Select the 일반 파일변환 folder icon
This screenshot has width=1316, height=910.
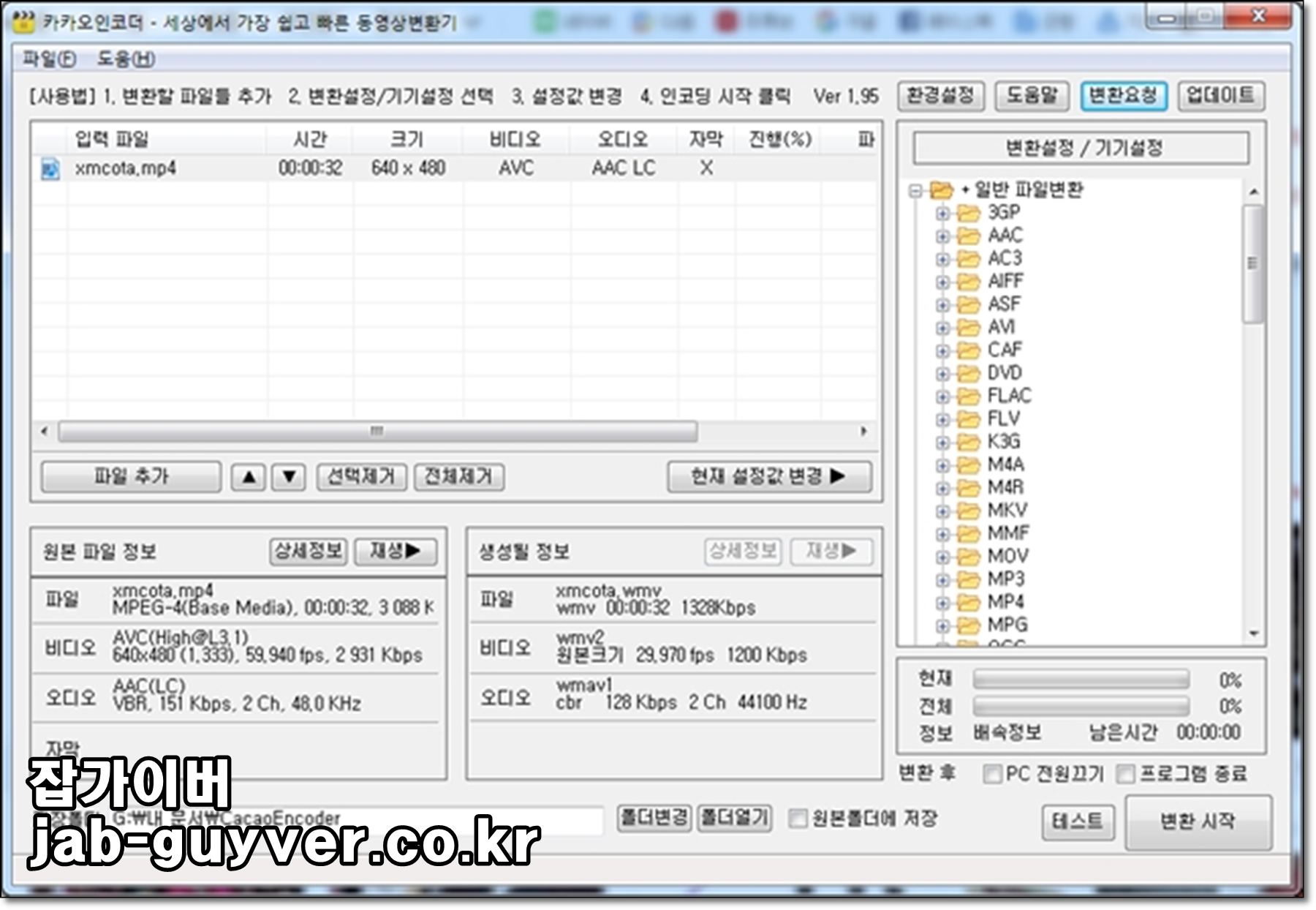tap(942, 191)
